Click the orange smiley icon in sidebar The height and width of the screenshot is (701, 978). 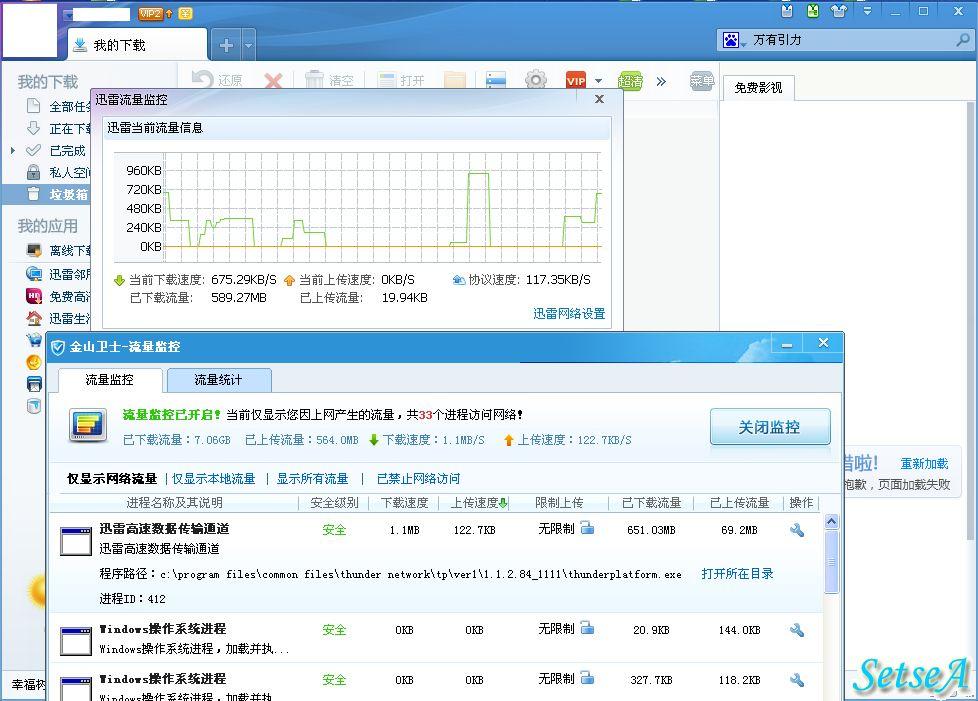(34, 362)
